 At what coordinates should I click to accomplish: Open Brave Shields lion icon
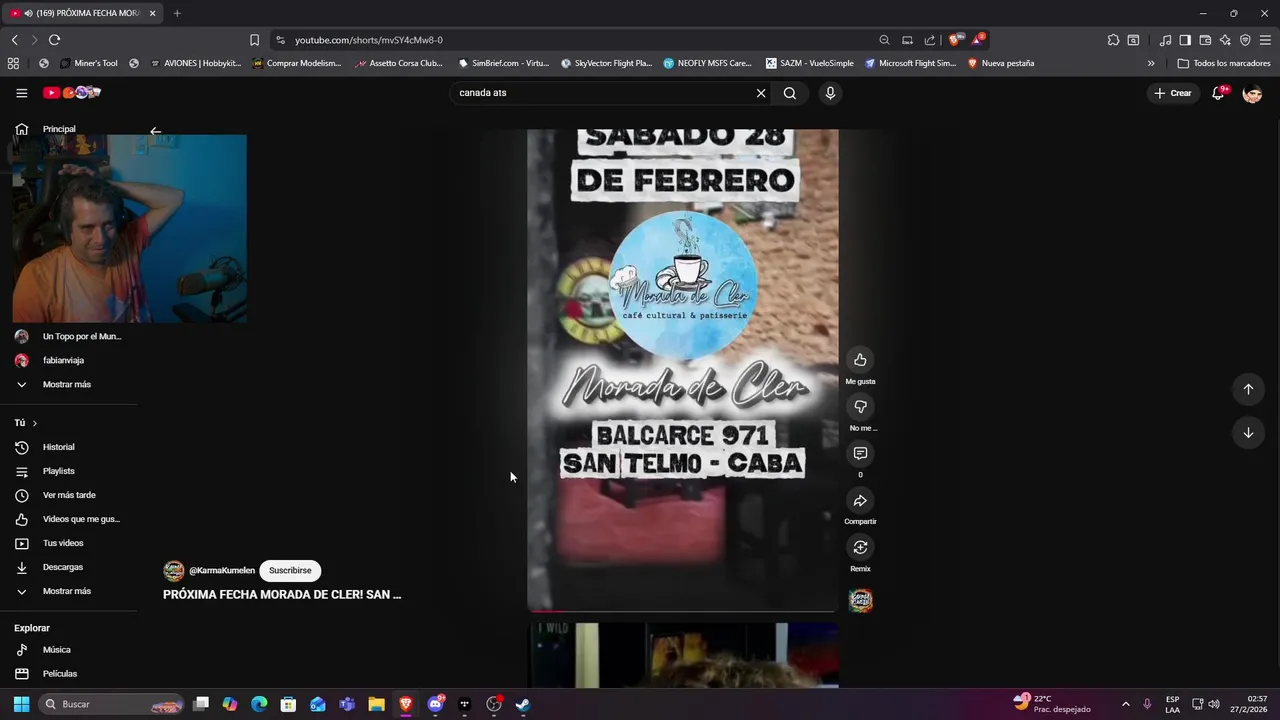click(x=955, y=40)
